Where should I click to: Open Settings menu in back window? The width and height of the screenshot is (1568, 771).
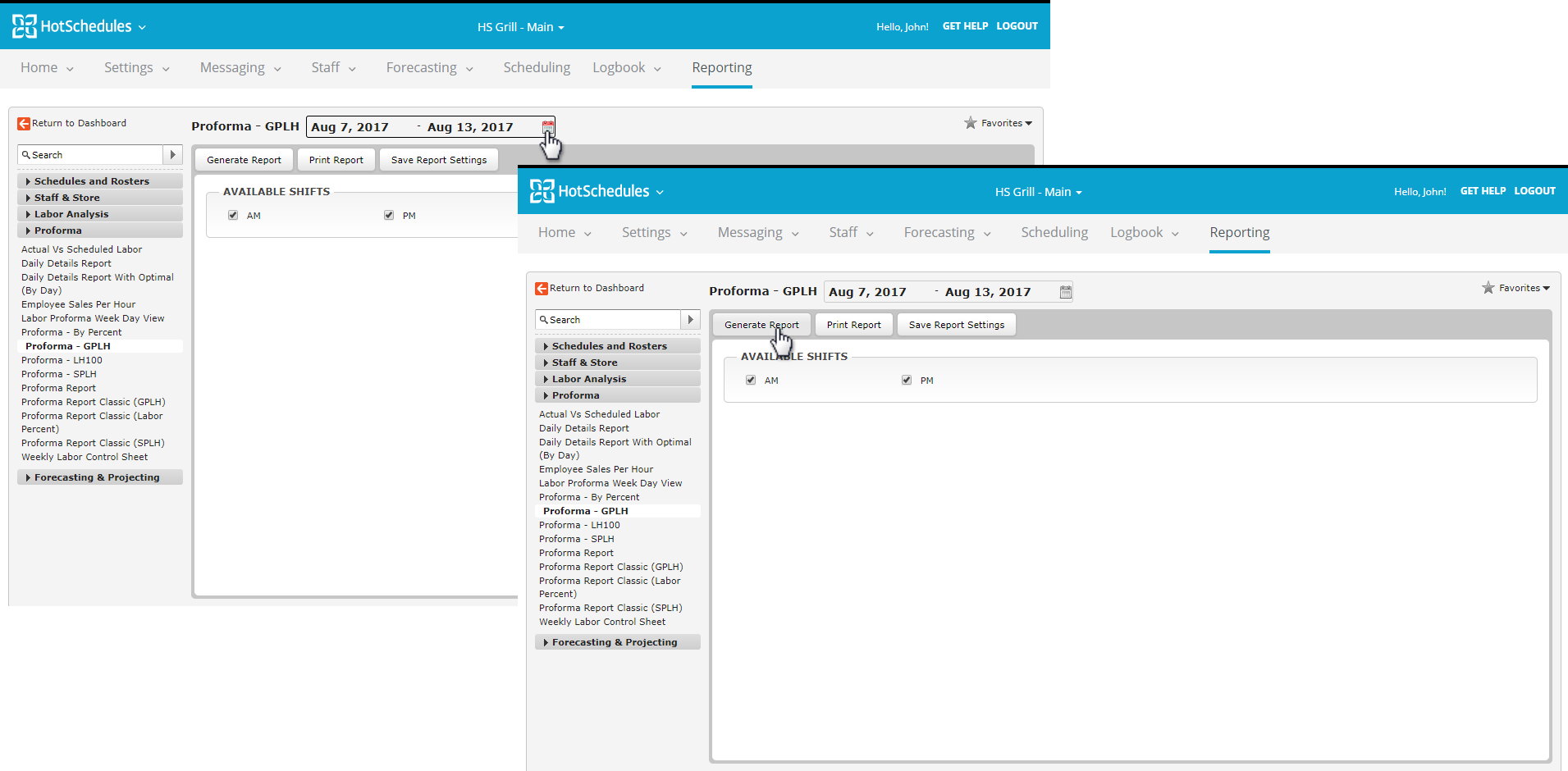tap(137, 68)
